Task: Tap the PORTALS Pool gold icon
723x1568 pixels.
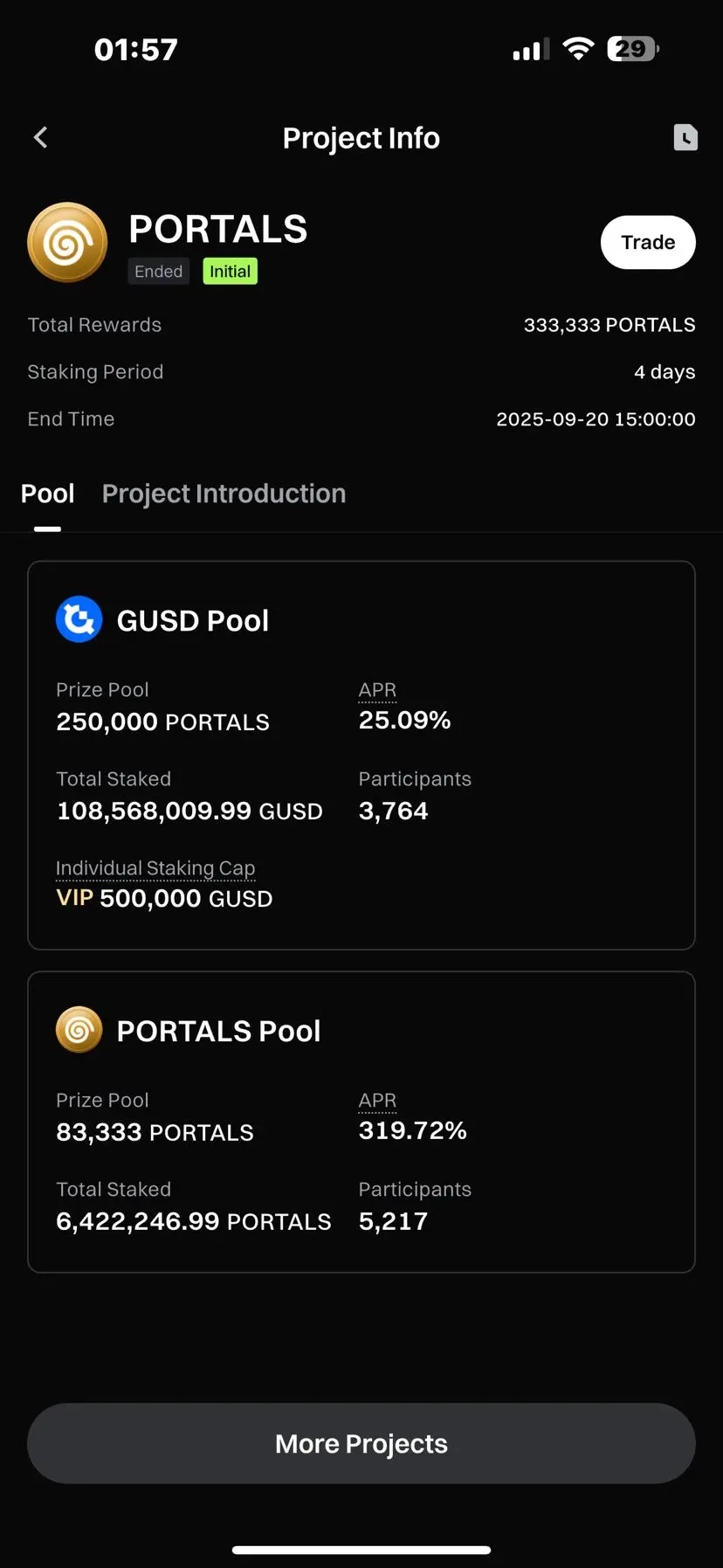Action: coord(79,1030)
